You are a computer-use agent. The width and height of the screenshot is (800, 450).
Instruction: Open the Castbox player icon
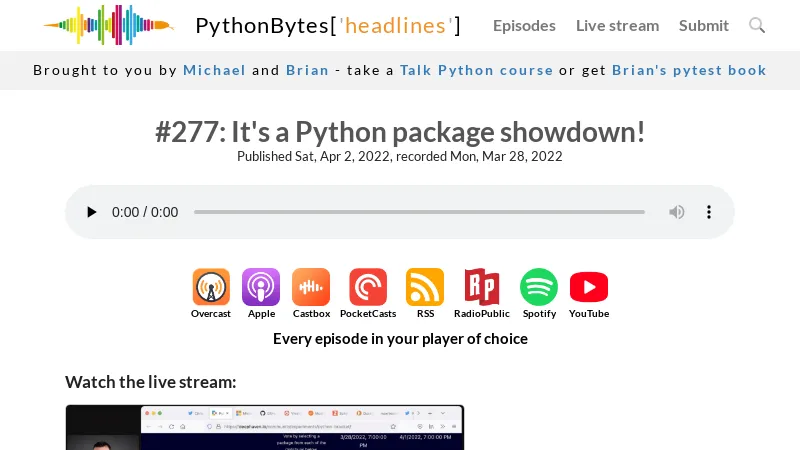coord(311,287)
